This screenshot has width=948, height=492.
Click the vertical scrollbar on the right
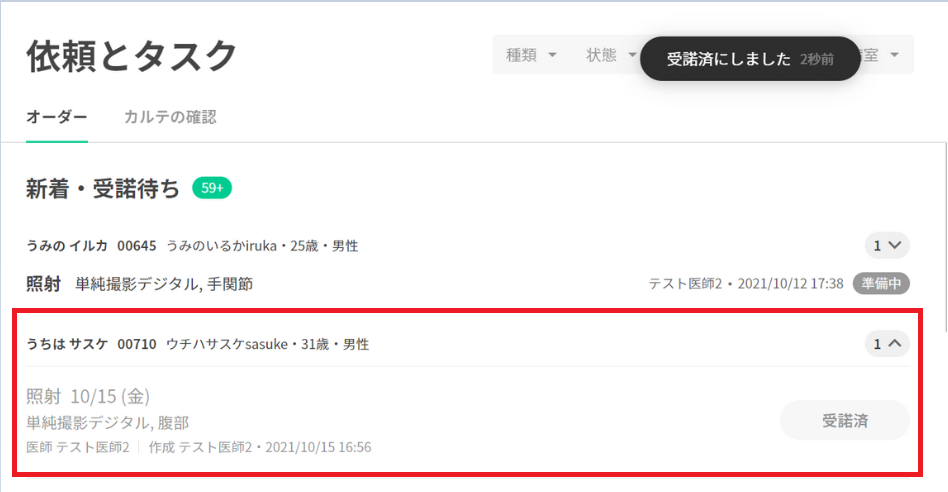pos(946,237)
